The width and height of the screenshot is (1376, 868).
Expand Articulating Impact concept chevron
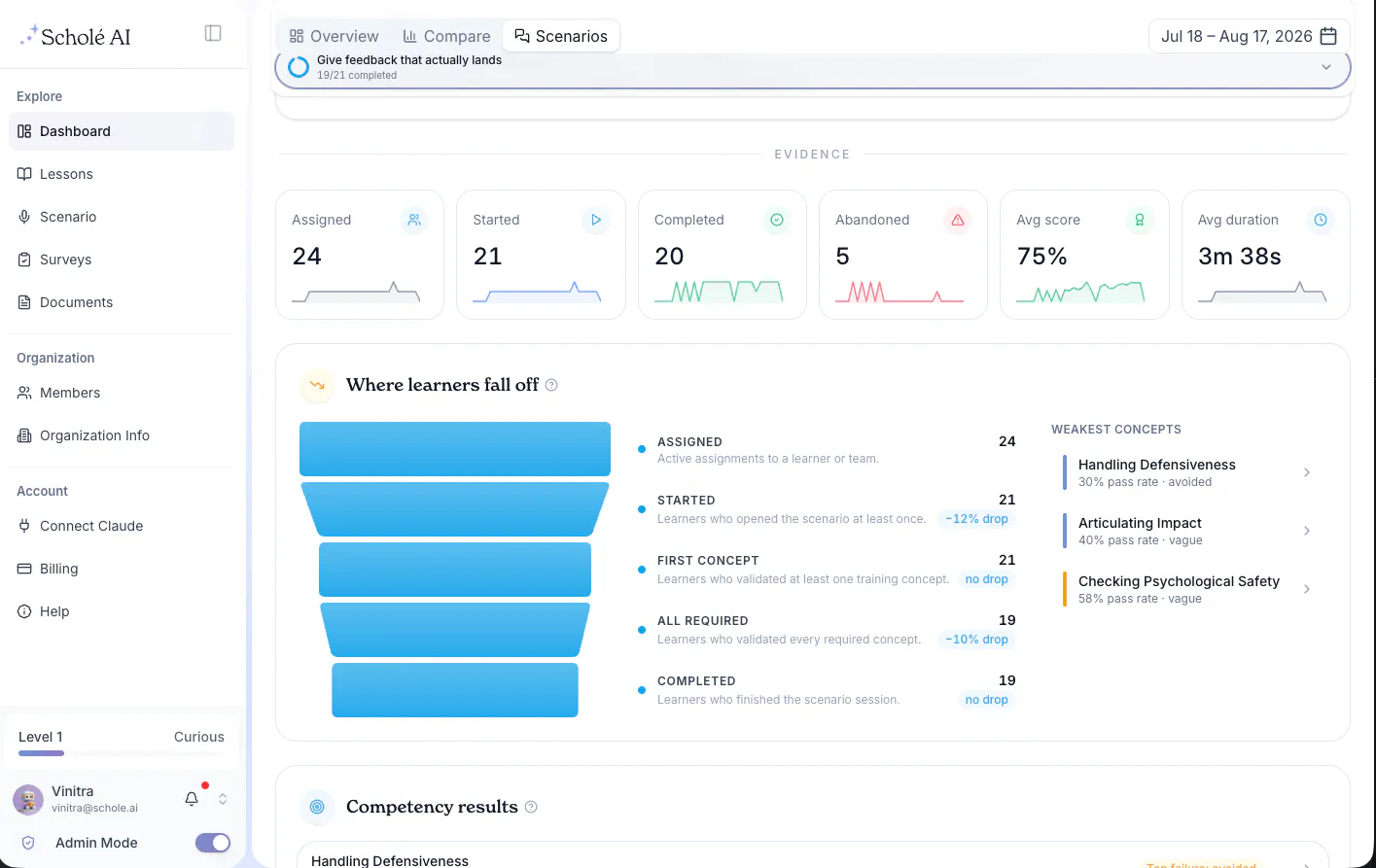[x=1307, y=531]
